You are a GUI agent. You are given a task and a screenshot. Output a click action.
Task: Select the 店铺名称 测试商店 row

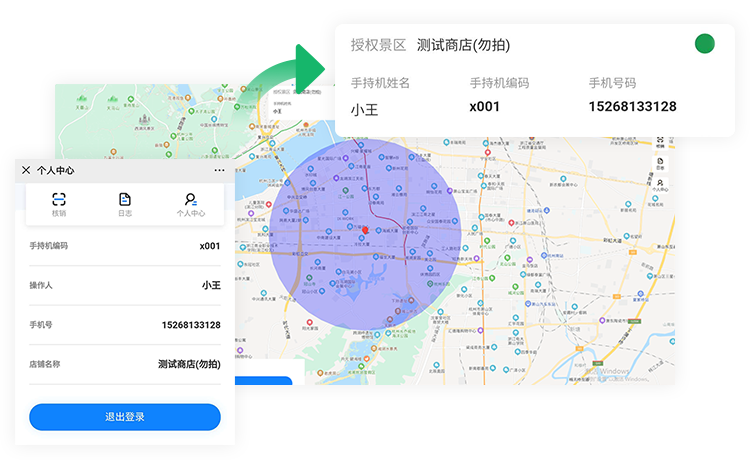(x=125, y=364)
